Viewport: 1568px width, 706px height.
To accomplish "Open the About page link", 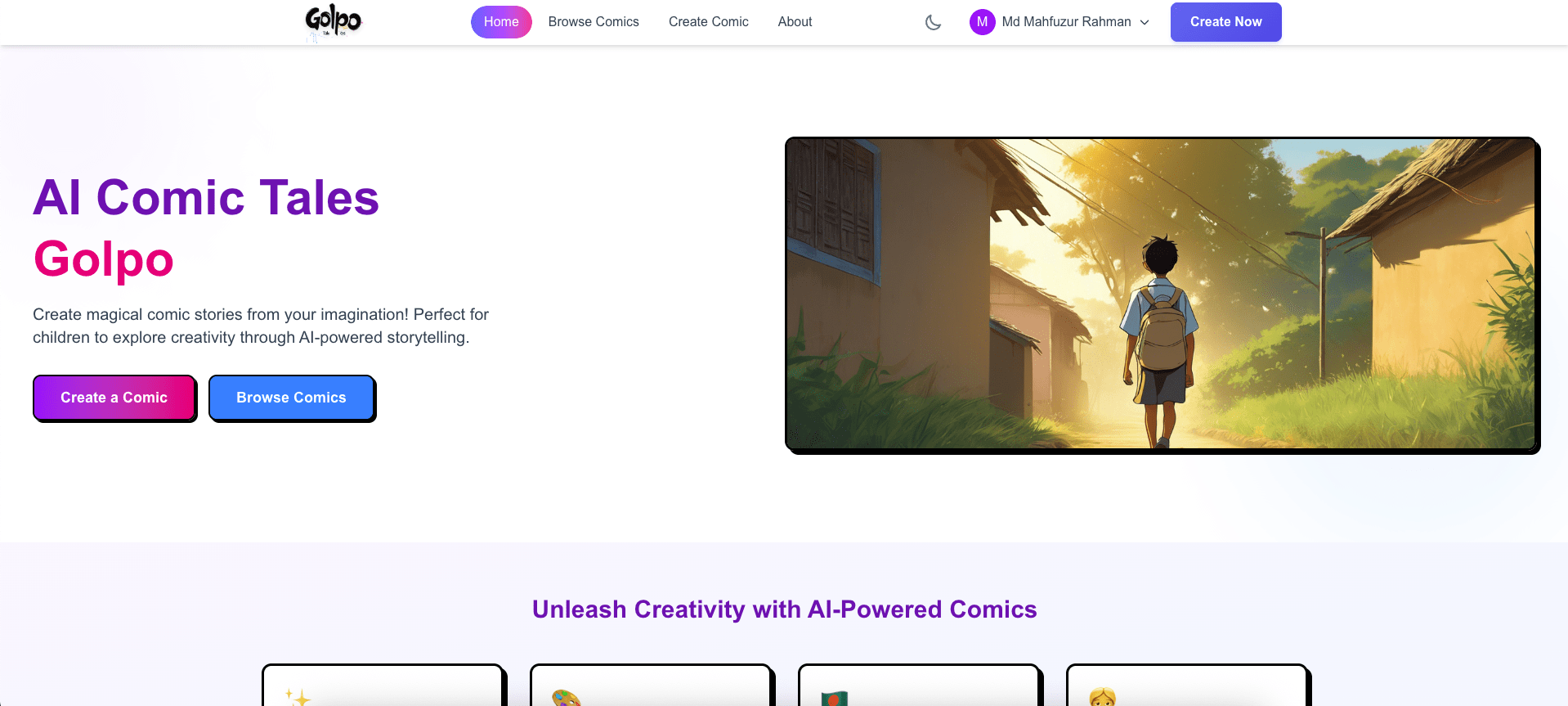I will click(x=795, y=22).
